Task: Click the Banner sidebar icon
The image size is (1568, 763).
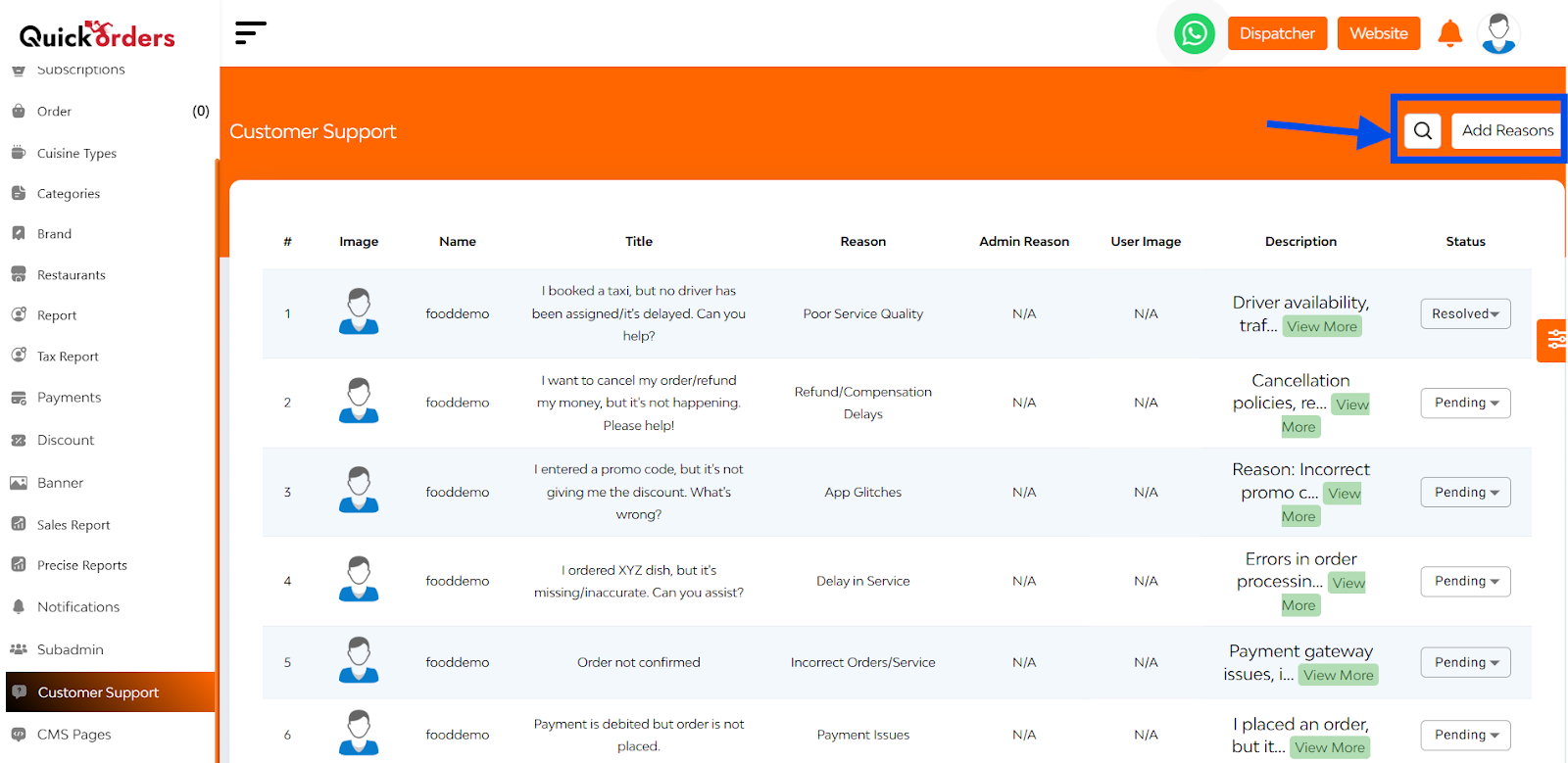Action: [19, 482]
